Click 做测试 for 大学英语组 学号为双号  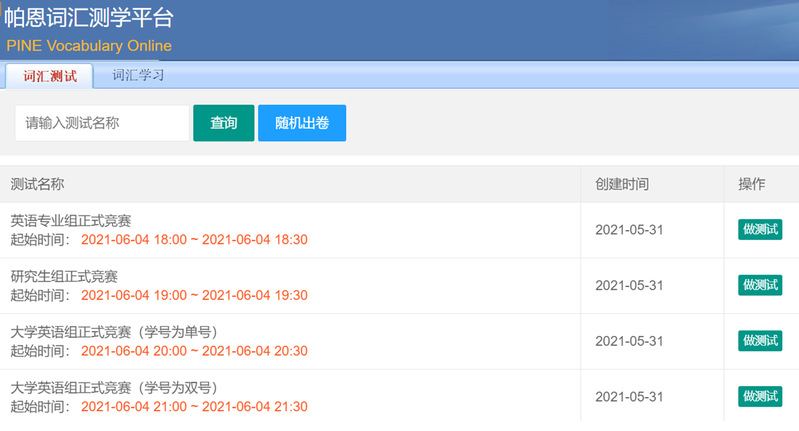(760, 397)
